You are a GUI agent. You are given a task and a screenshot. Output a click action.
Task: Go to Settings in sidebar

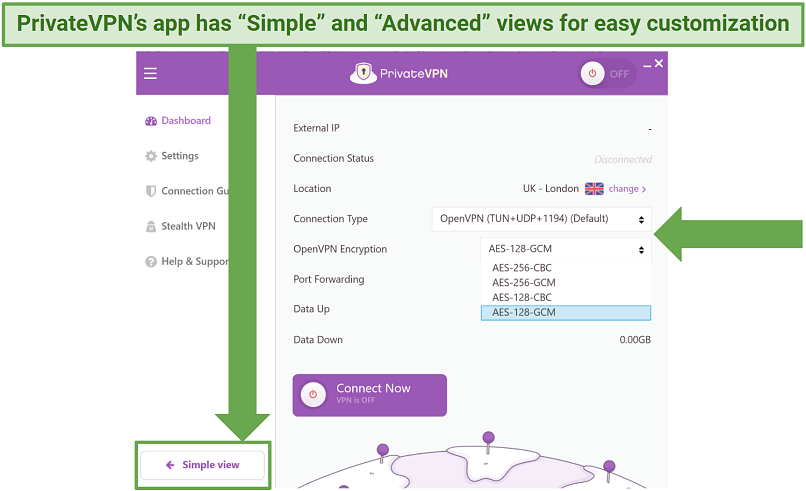(x=180, y=156)
